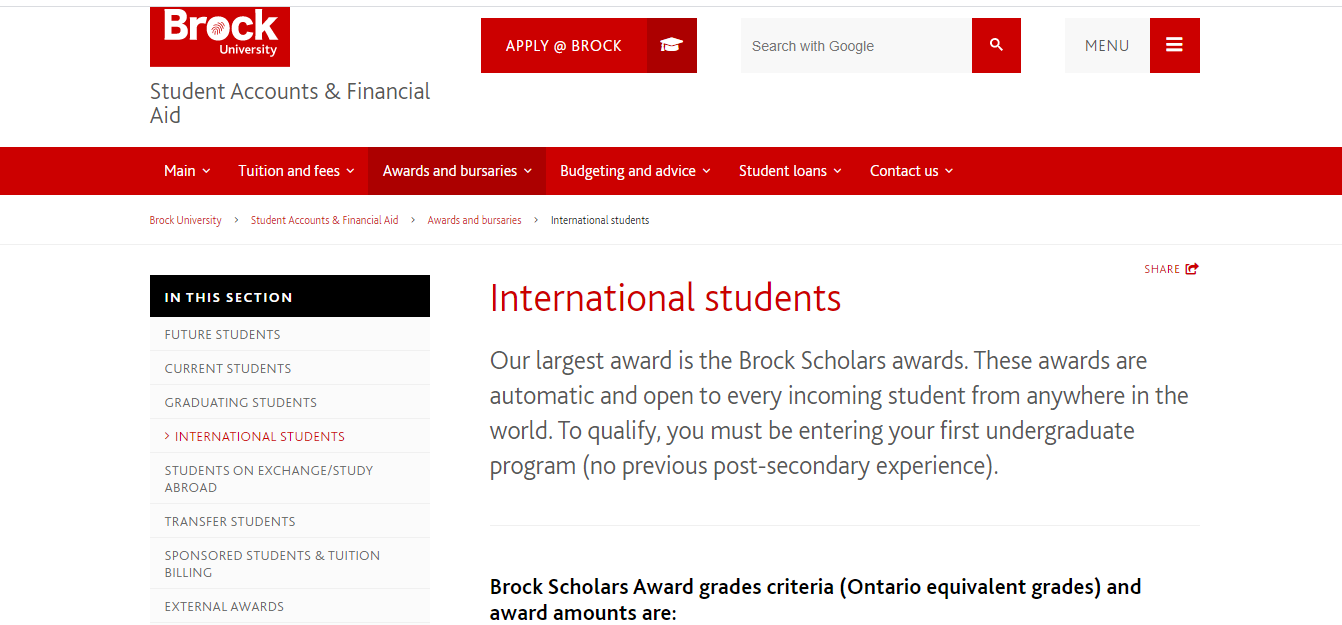Expand the Awards and bursaries menu
Viewport: 1342px width, 625px height.
point(457,171)
